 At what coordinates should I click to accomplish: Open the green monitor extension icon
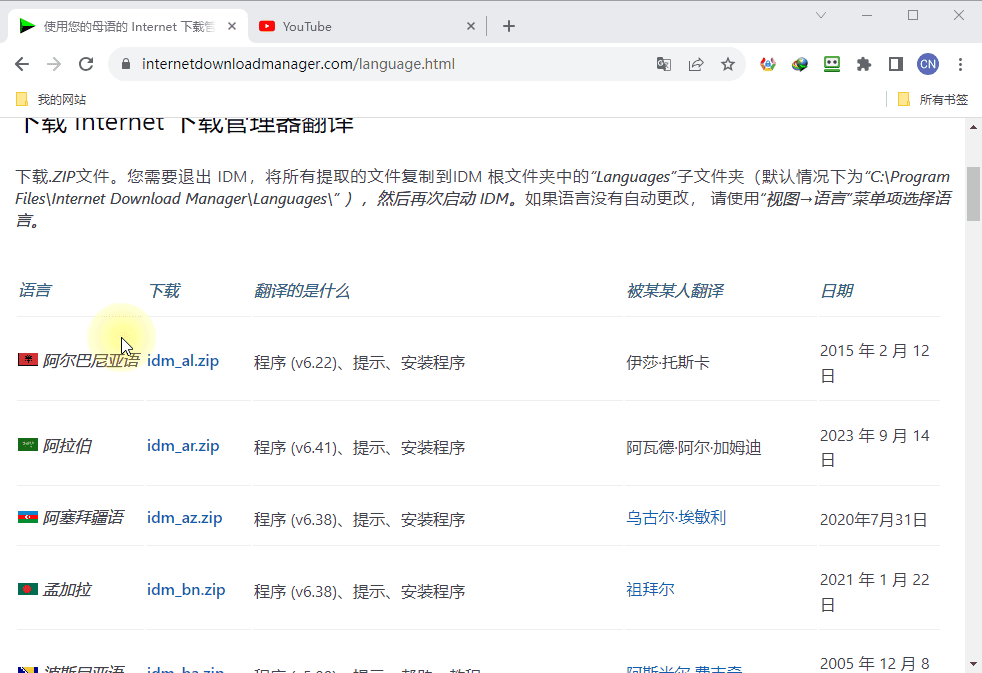[832, 64]
